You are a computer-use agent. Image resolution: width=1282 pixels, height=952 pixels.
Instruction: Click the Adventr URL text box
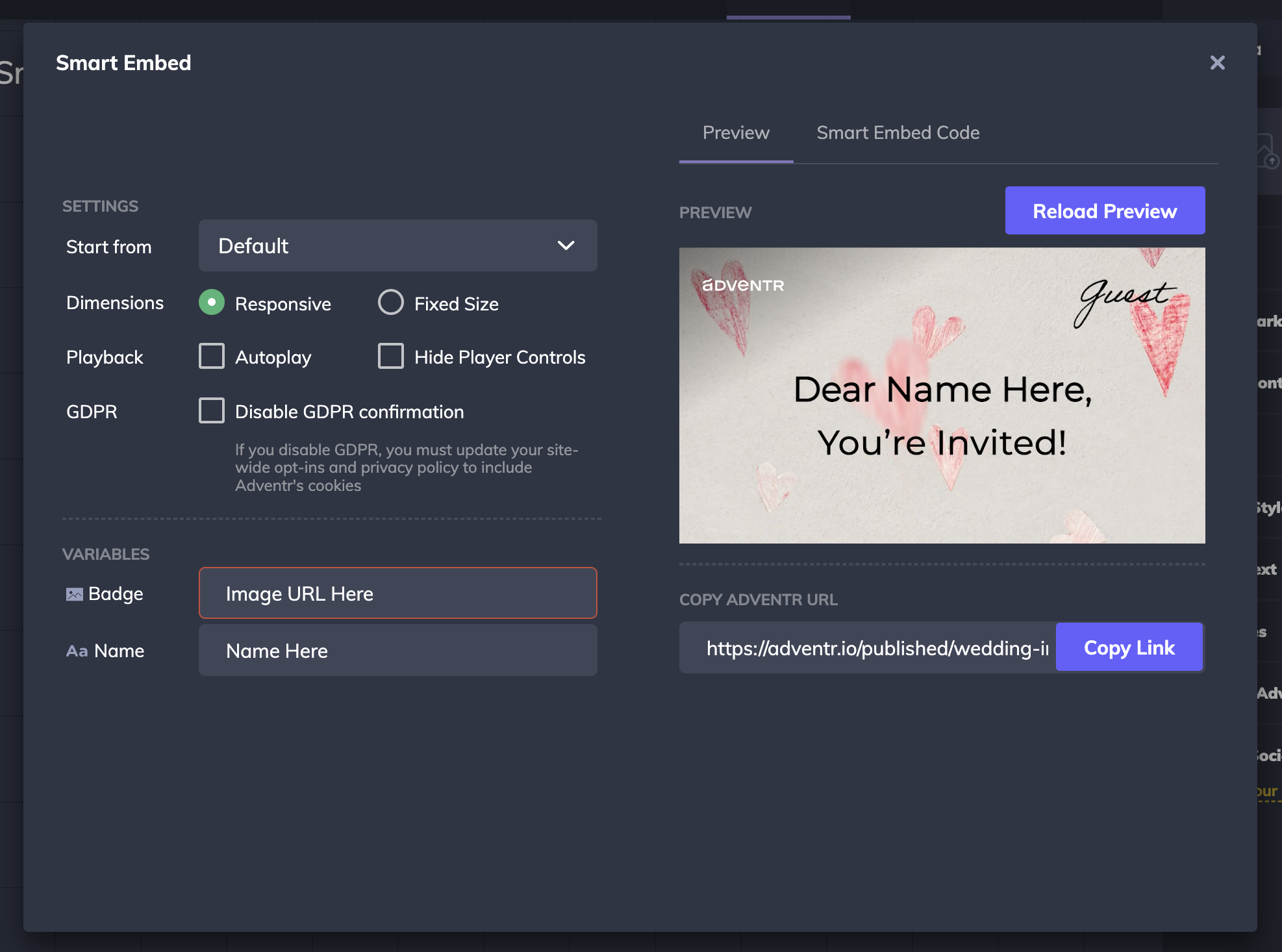click(867, 648)
